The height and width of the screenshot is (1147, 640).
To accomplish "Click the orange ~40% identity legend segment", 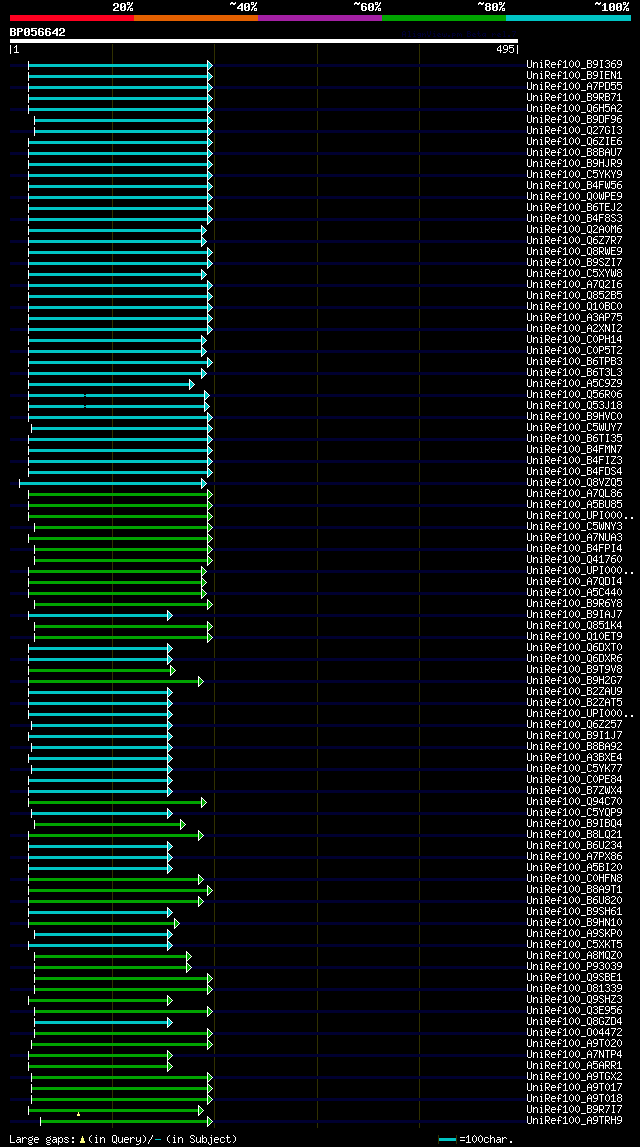I will coord(196,18).
